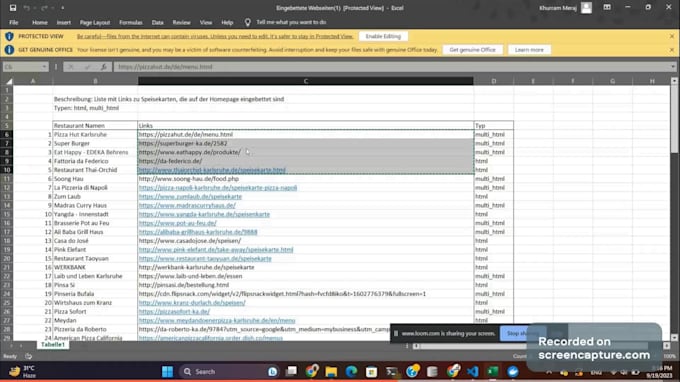This screenshot has width=680, height=382.
Task: Open Task View icon on the taskbar
Action: 291,372
